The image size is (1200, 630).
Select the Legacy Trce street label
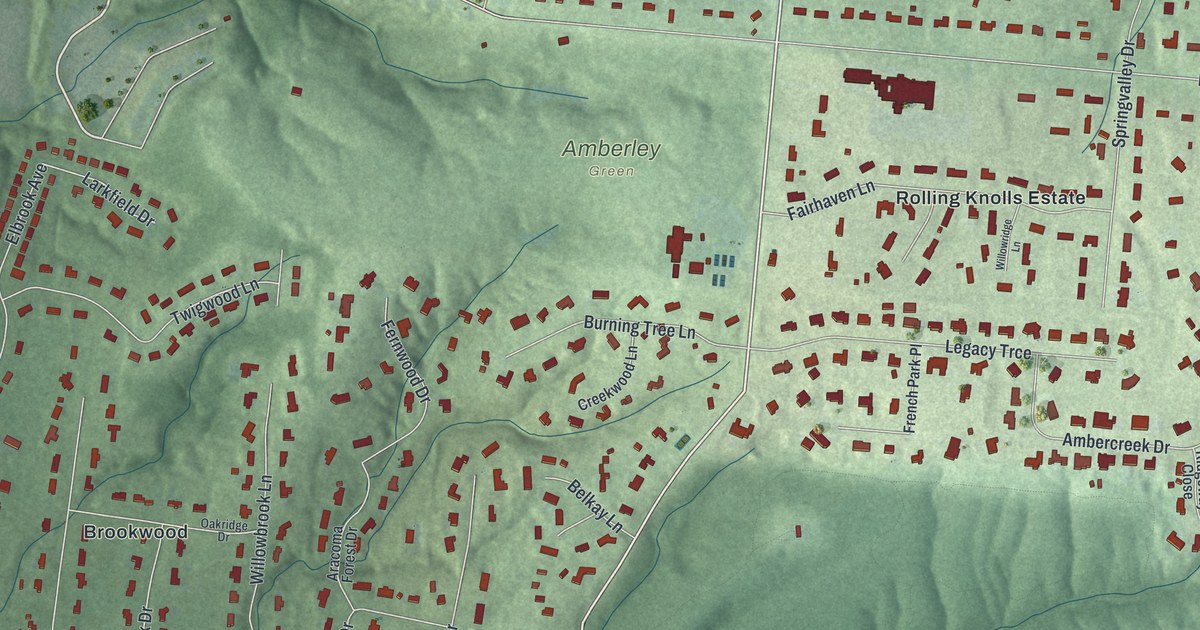[988, 350]
